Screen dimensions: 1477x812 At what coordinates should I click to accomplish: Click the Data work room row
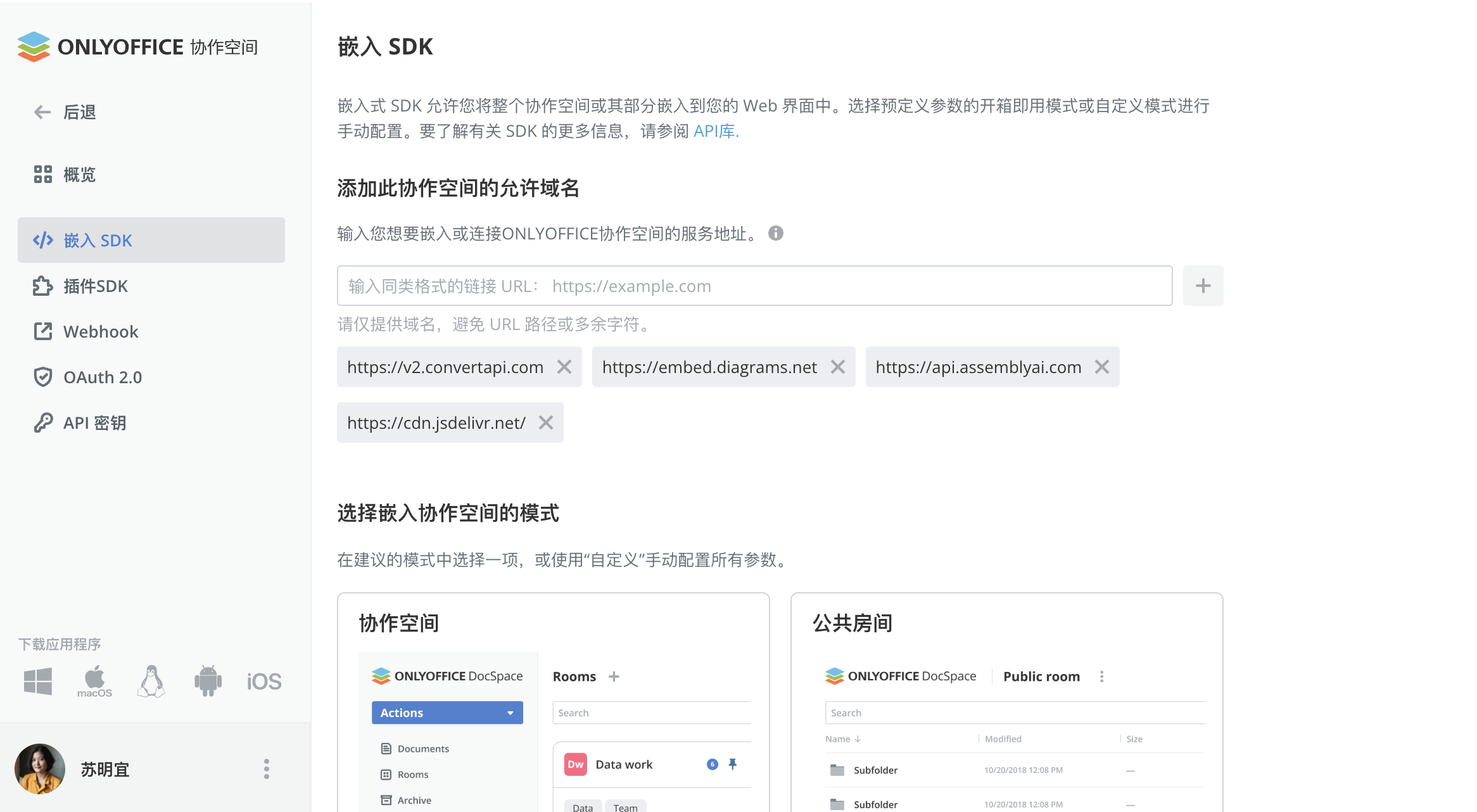click(x=652, y=764)
